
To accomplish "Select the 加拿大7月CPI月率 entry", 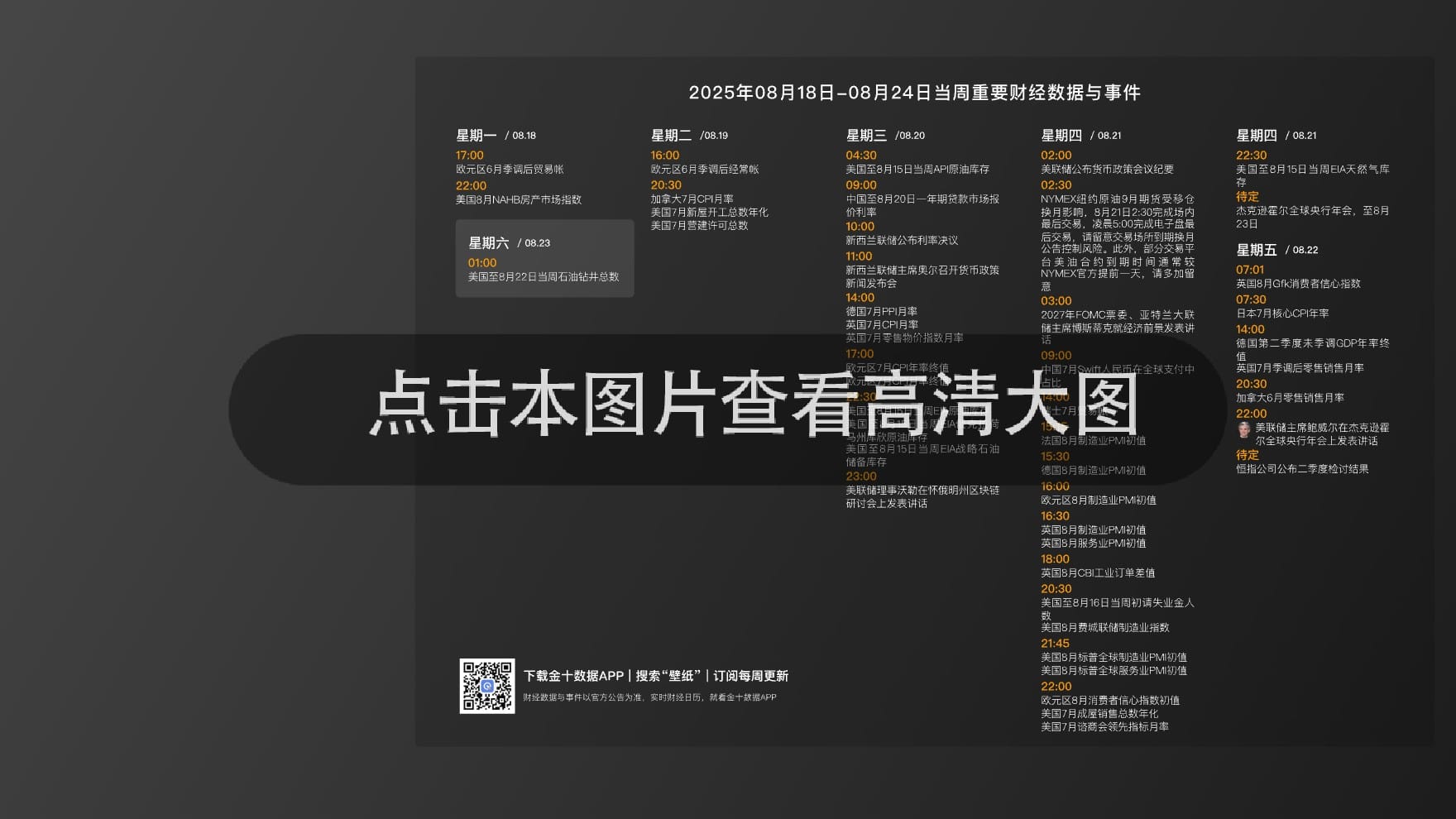I will [692, 199].
